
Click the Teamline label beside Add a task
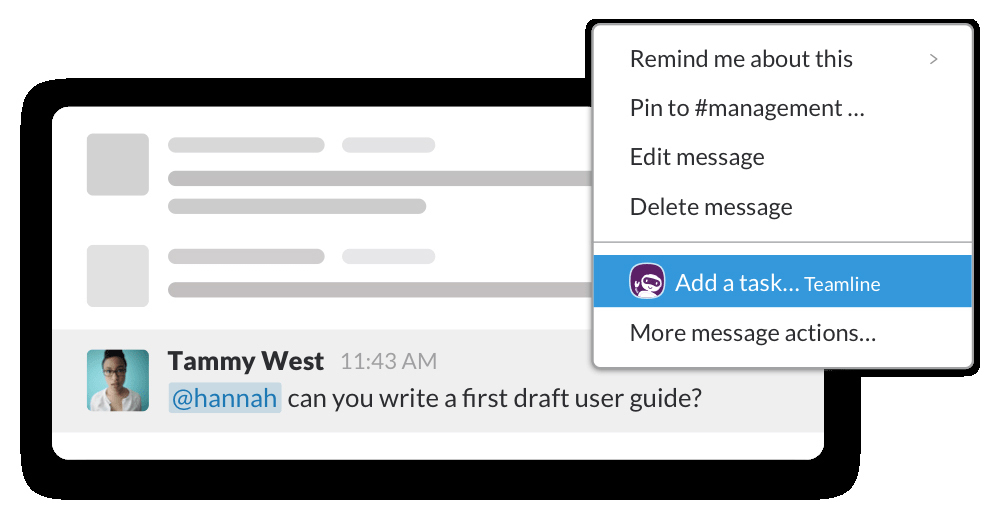pos(842,285)
